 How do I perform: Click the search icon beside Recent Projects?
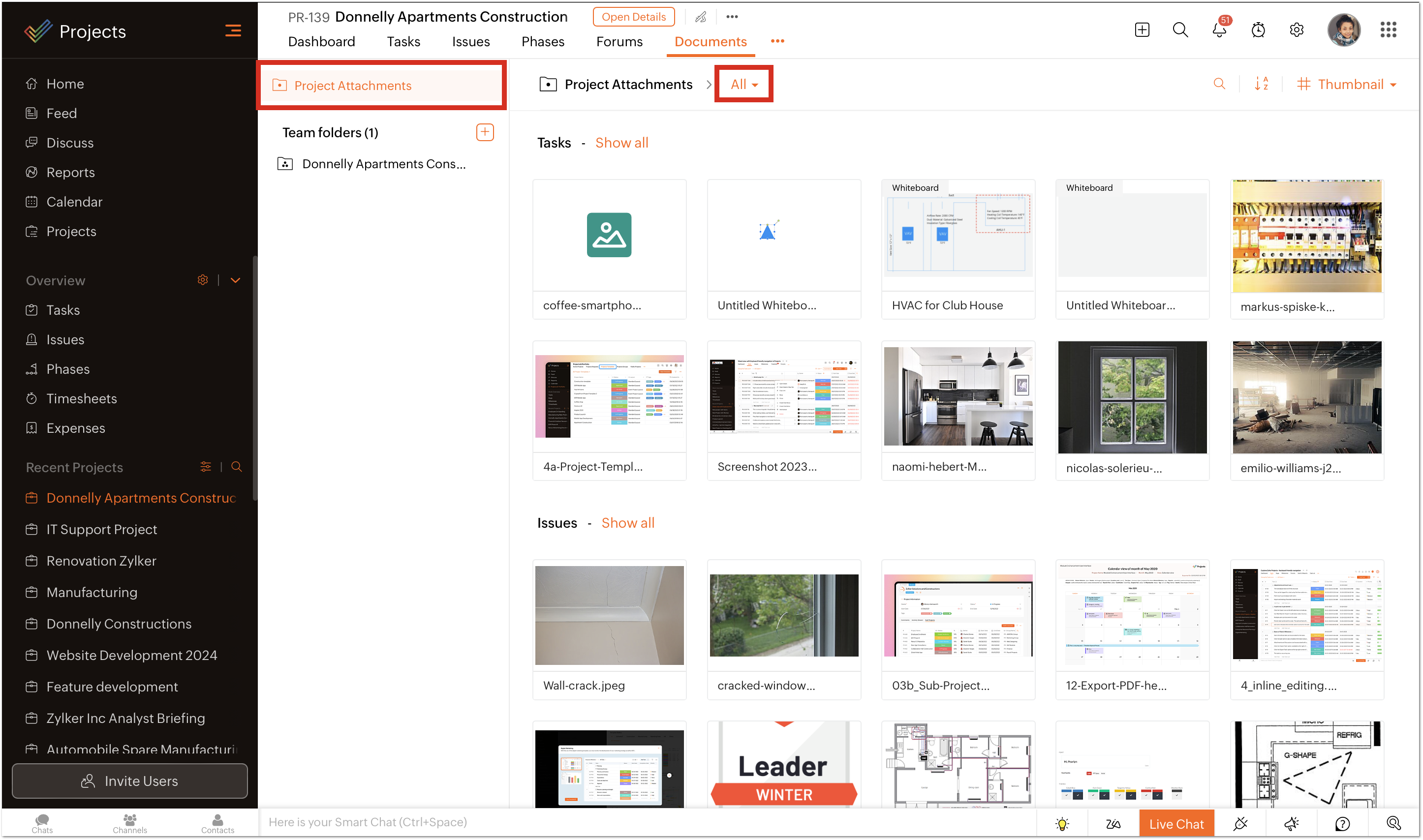click(x=237, y=467)
